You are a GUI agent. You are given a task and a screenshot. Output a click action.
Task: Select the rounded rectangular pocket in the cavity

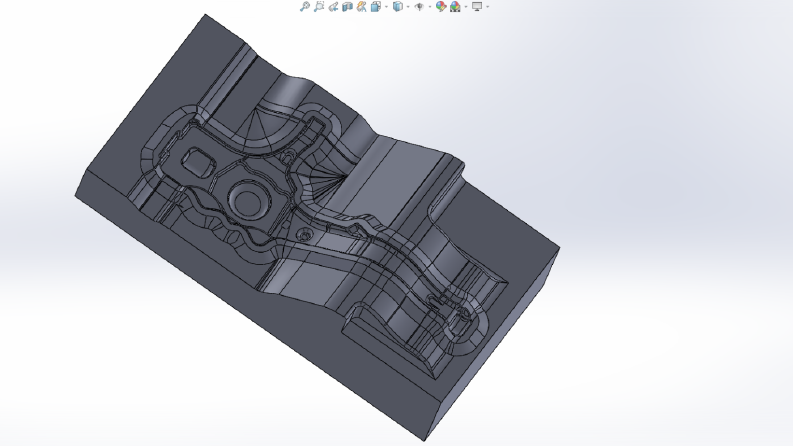tap(198, 162)
